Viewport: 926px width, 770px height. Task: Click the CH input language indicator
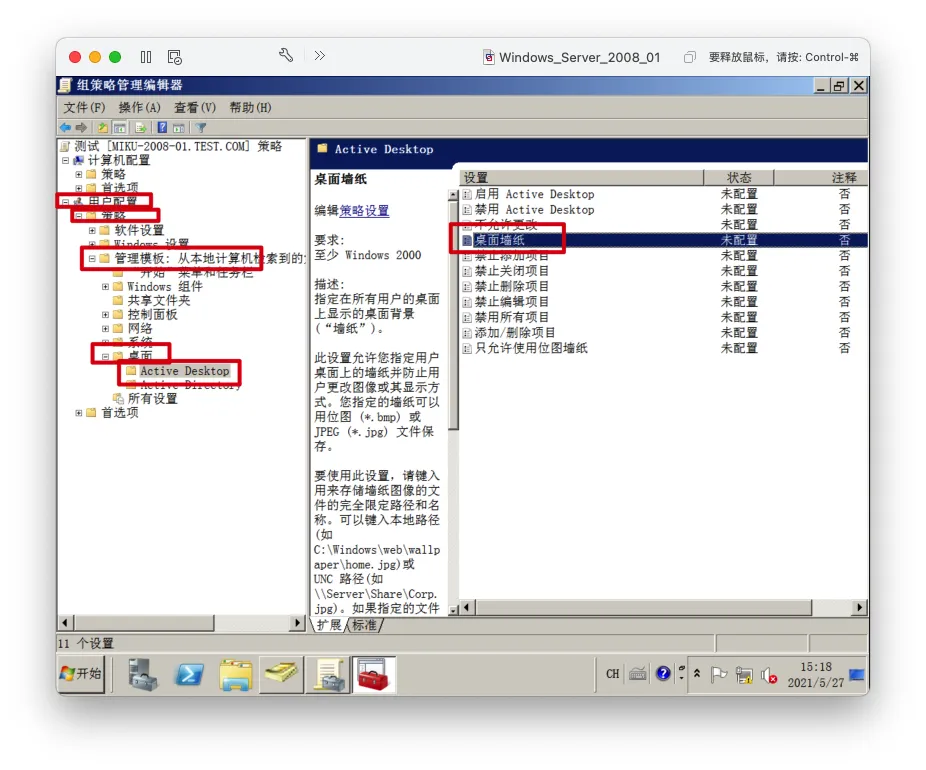pos(612,674)
